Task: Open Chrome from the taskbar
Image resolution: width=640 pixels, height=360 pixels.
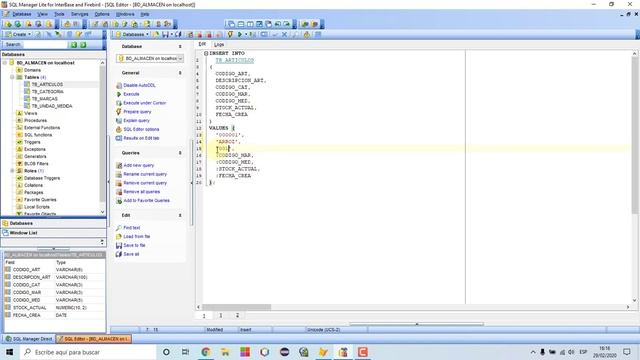Action: click(x=205, y=352)
